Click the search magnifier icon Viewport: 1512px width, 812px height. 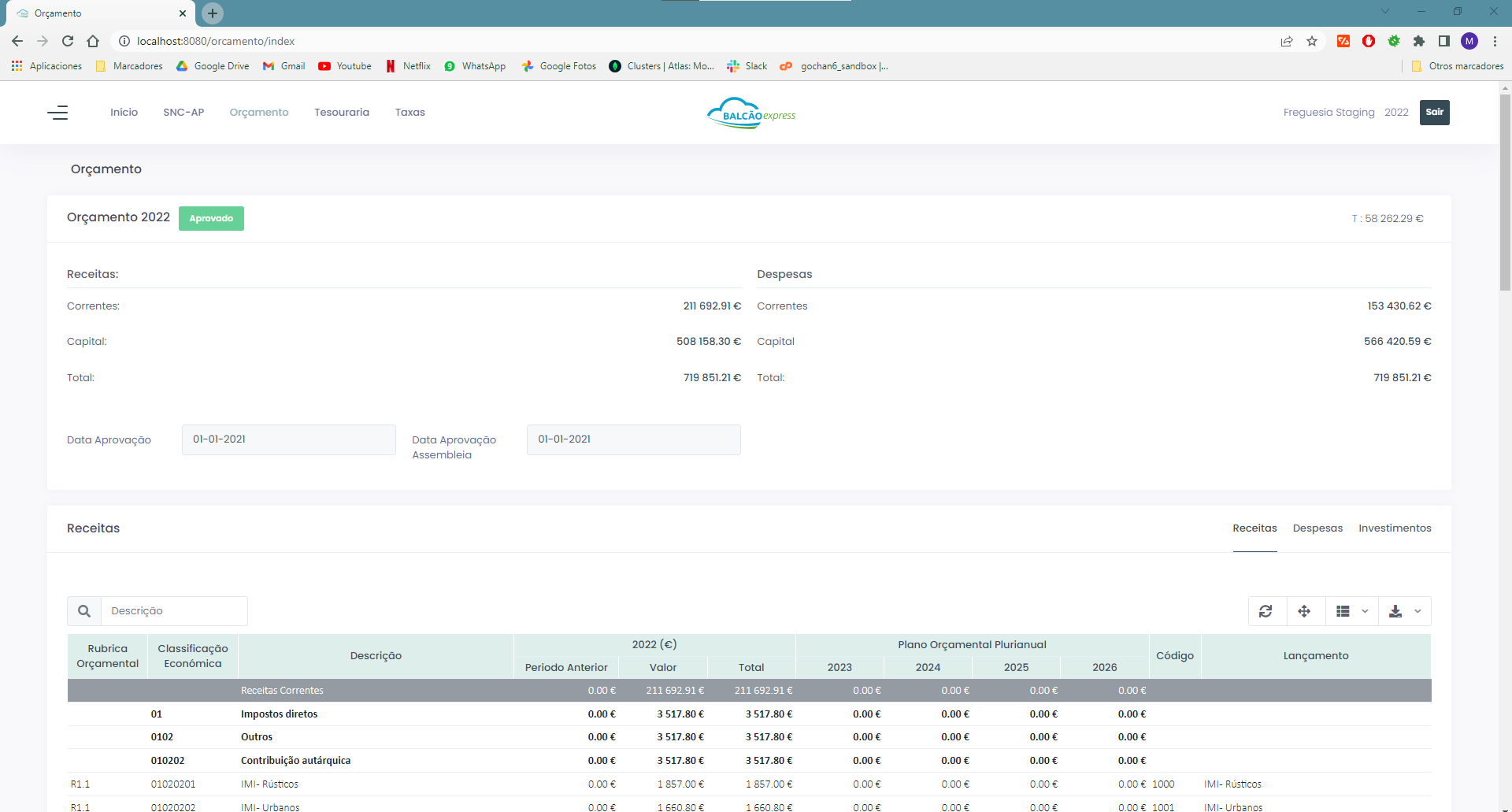[x=84, y=611]
